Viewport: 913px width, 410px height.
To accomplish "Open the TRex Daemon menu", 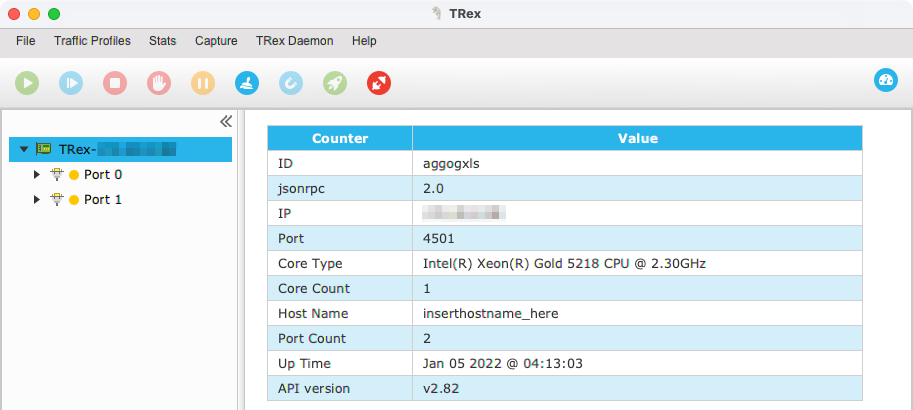I will click(x=295, y=41).
